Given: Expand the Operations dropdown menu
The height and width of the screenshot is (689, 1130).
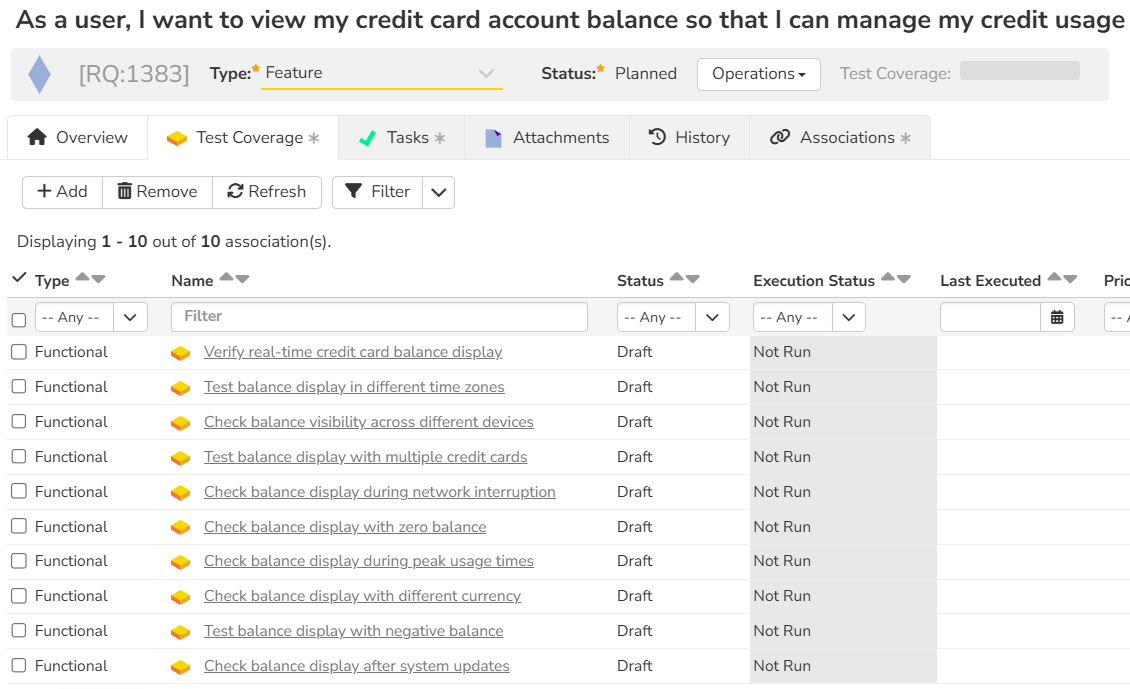Looking at the screenshot, I should point(758,74).
